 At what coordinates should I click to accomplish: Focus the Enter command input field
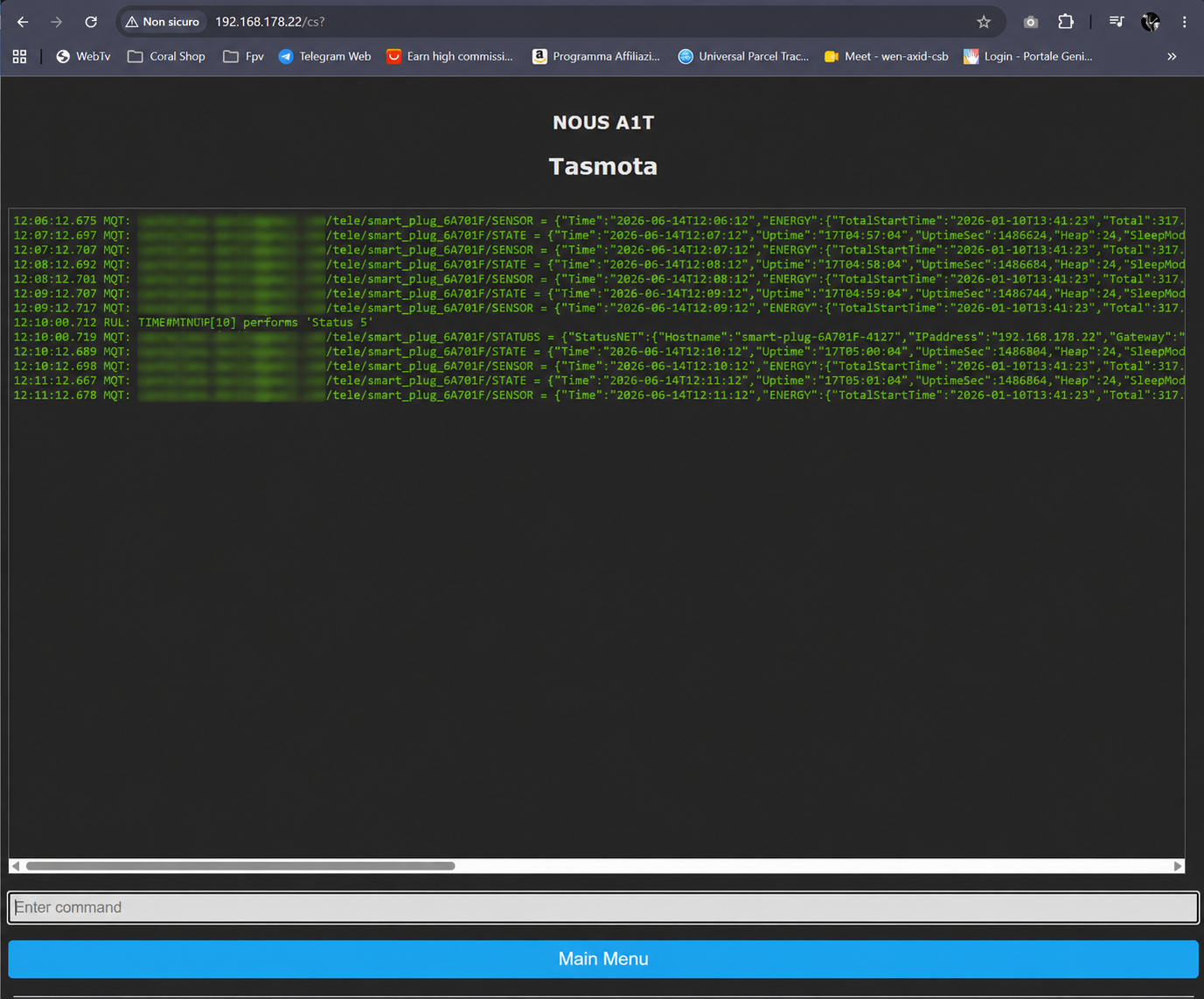[603, 907]
